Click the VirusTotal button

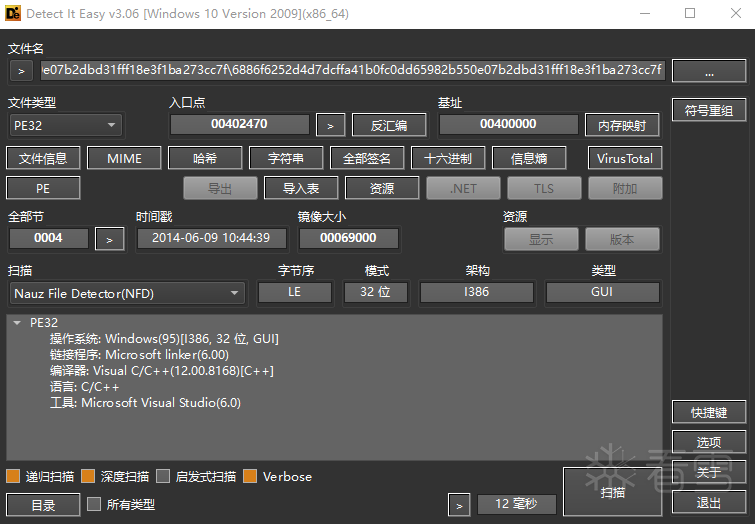coord(625,158)
